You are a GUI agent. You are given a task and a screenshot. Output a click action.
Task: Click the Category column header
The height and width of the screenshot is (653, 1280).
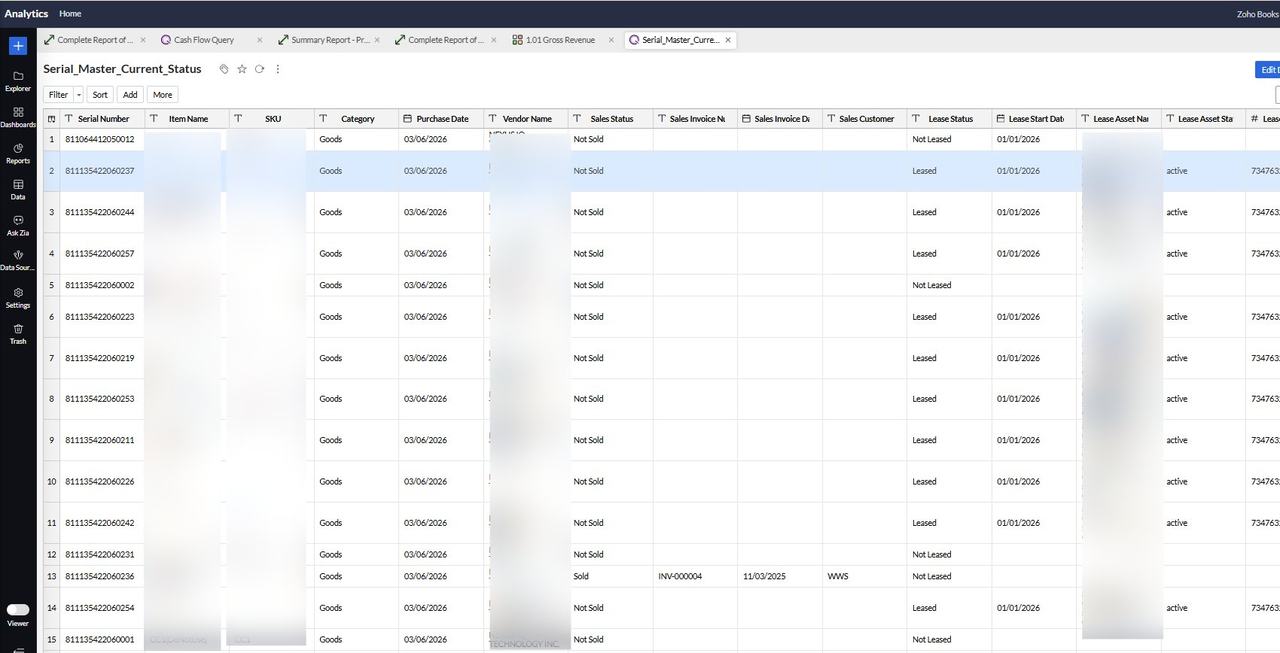click(x=357, y=118)
